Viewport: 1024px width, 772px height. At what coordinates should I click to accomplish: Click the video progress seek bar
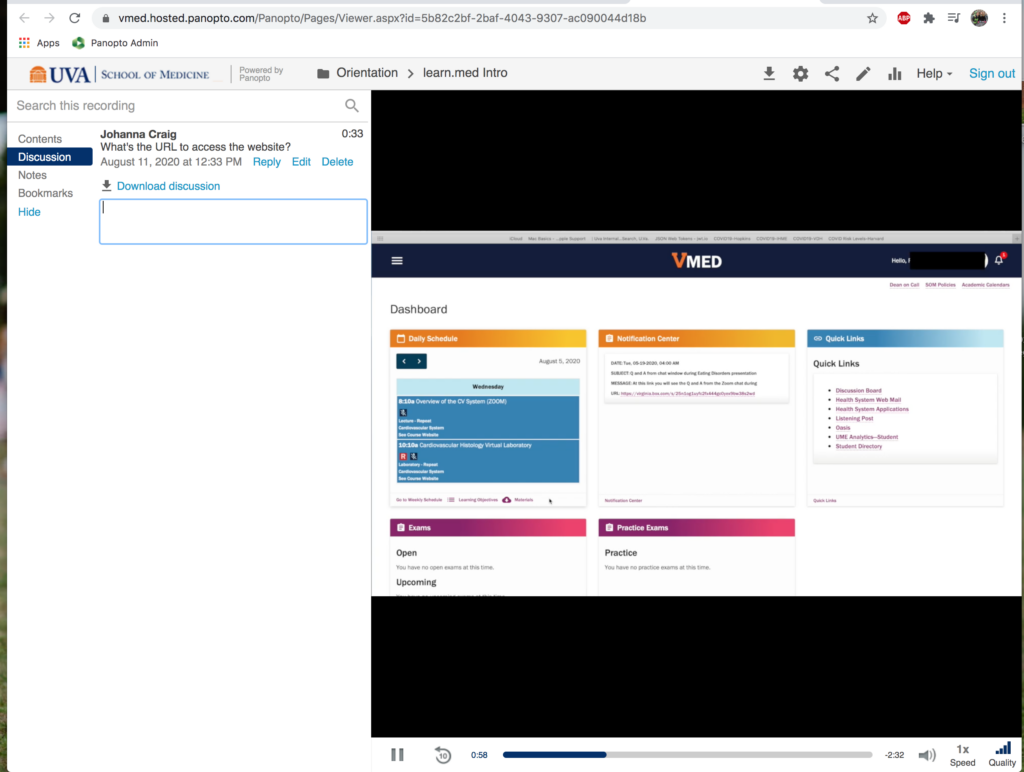coord(687,755)
